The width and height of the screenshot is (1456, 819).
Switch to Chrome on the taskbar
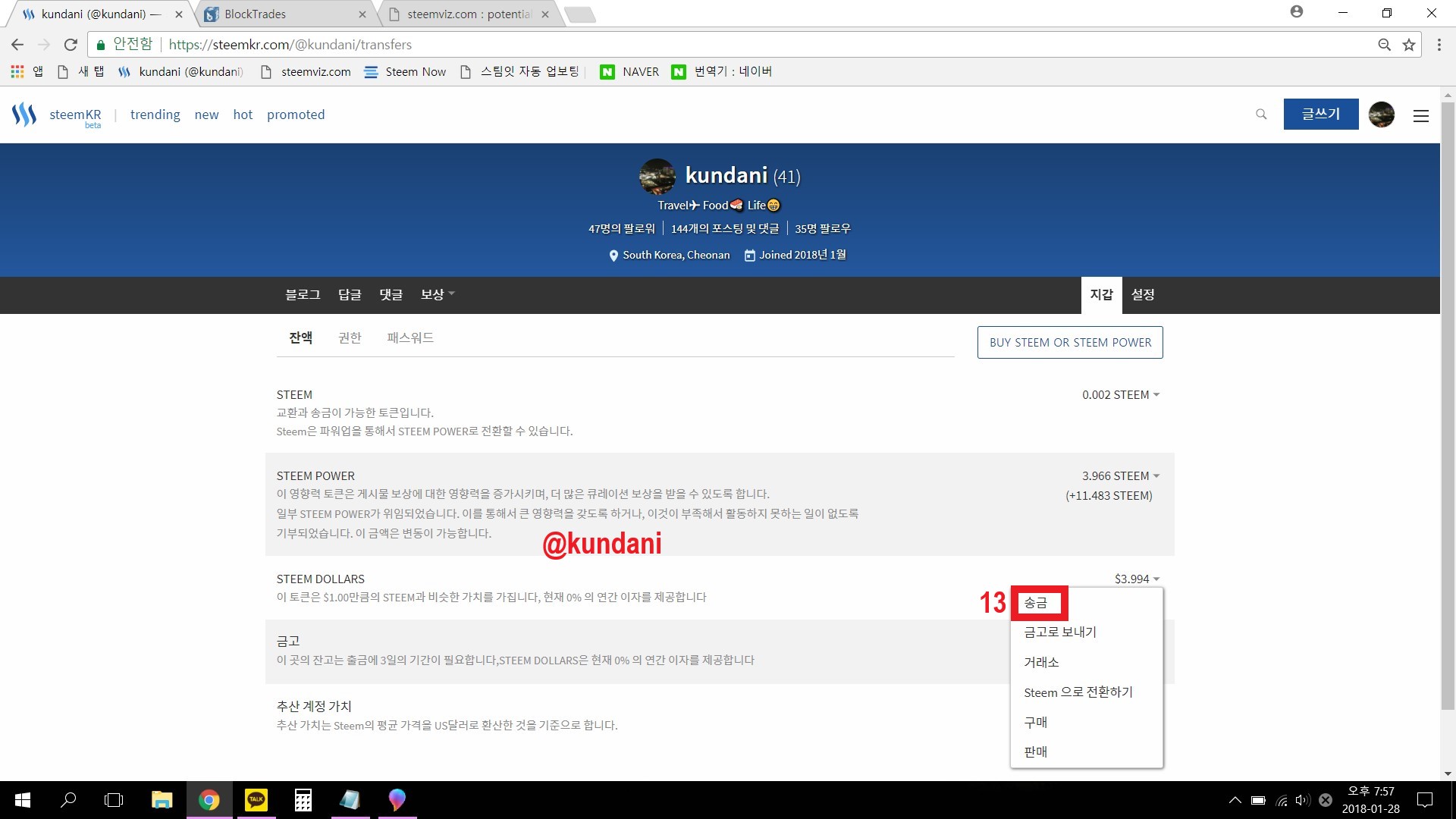point(209,800)
